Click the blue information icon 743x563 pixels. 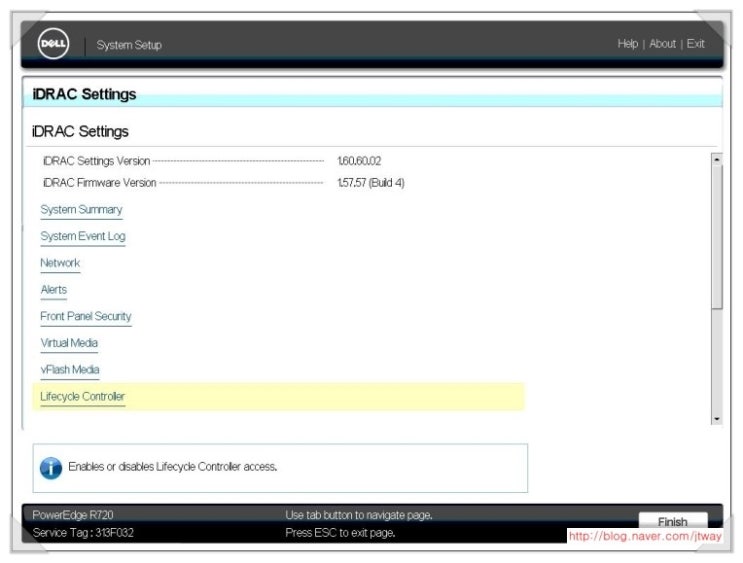coord(50,468)
